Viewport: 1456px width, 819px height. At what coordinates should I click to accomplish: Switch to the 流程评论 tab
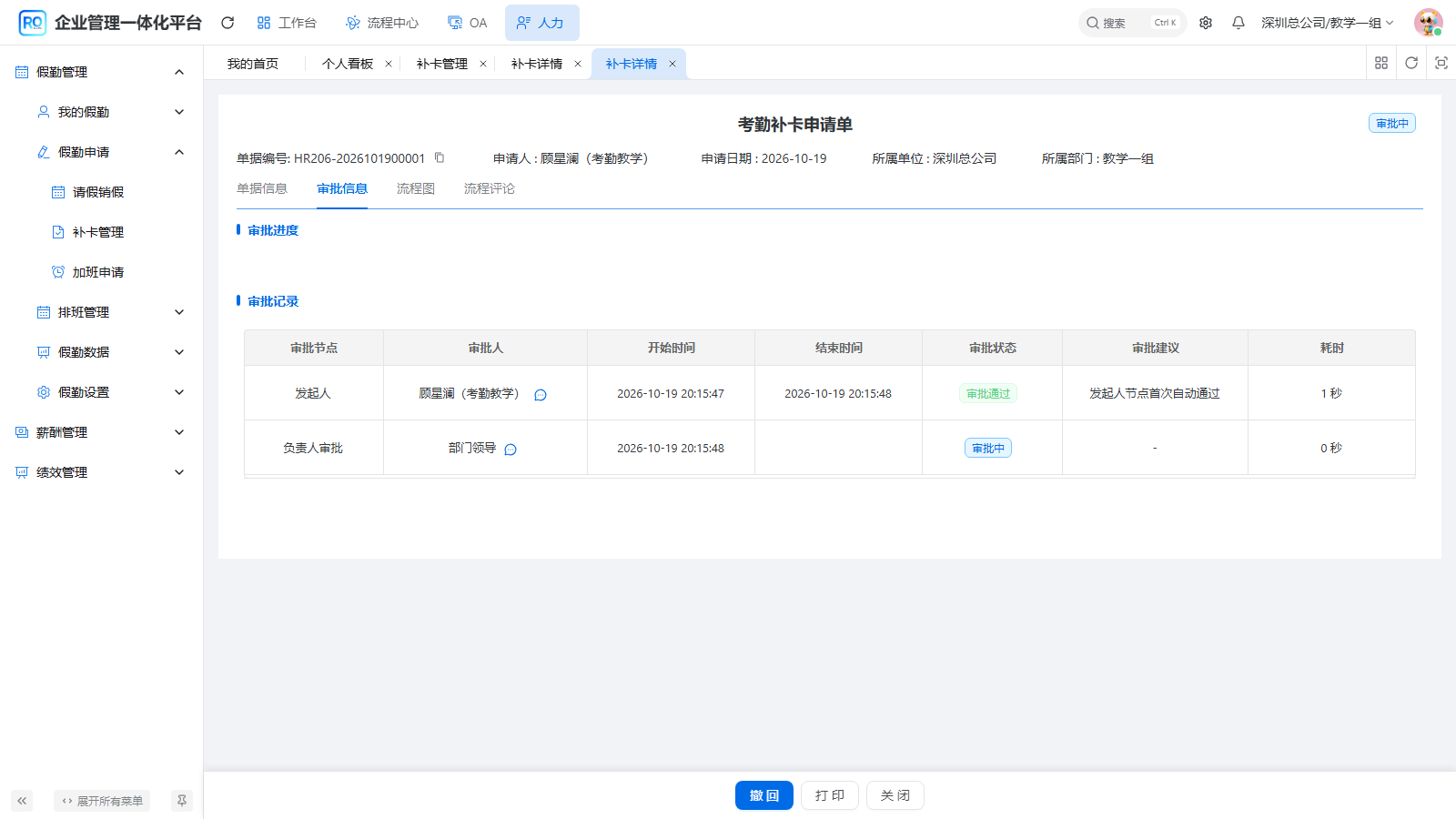tap(490, 188)
